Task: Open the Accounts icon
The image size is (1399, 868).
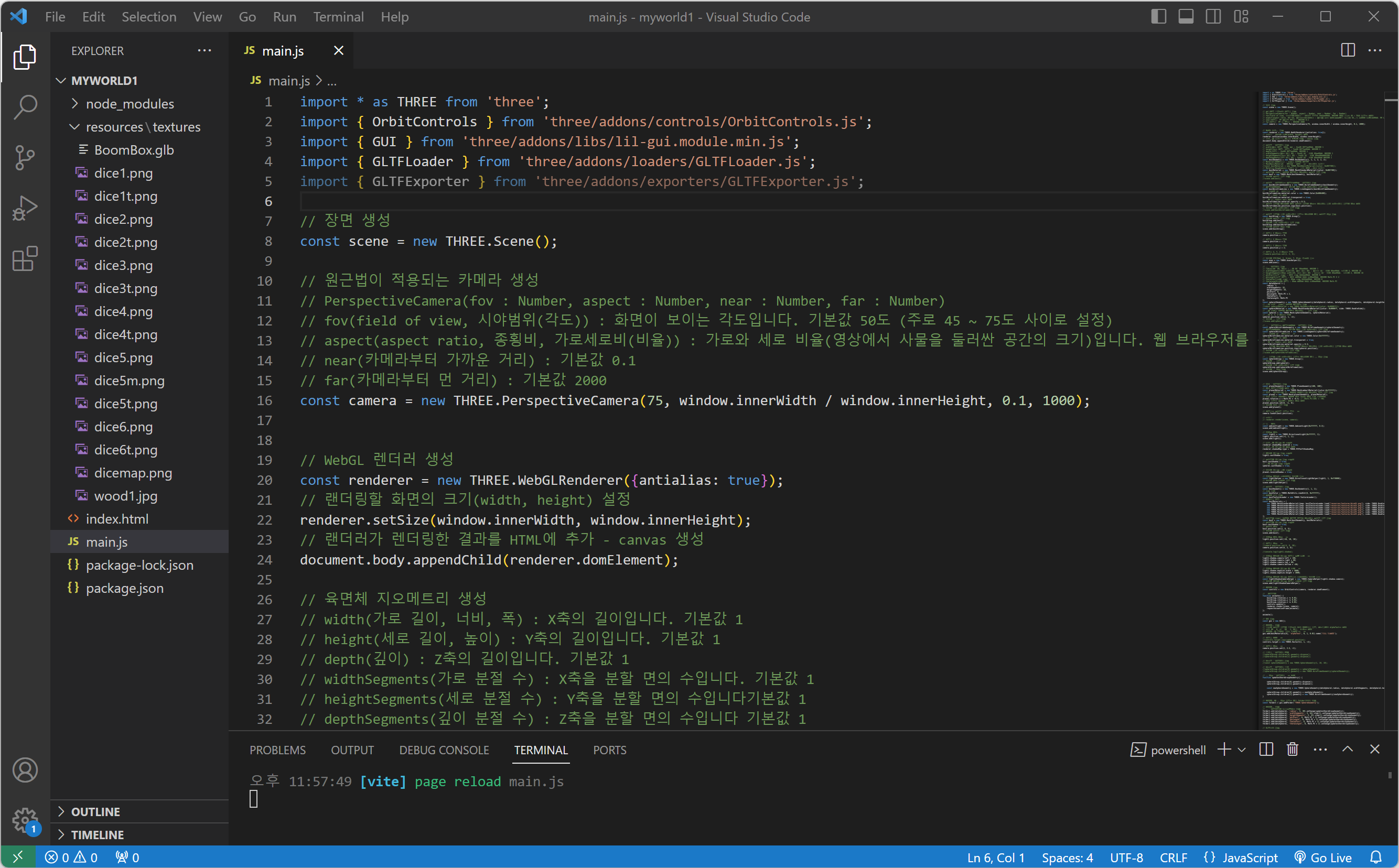Action: coord(25,770)
